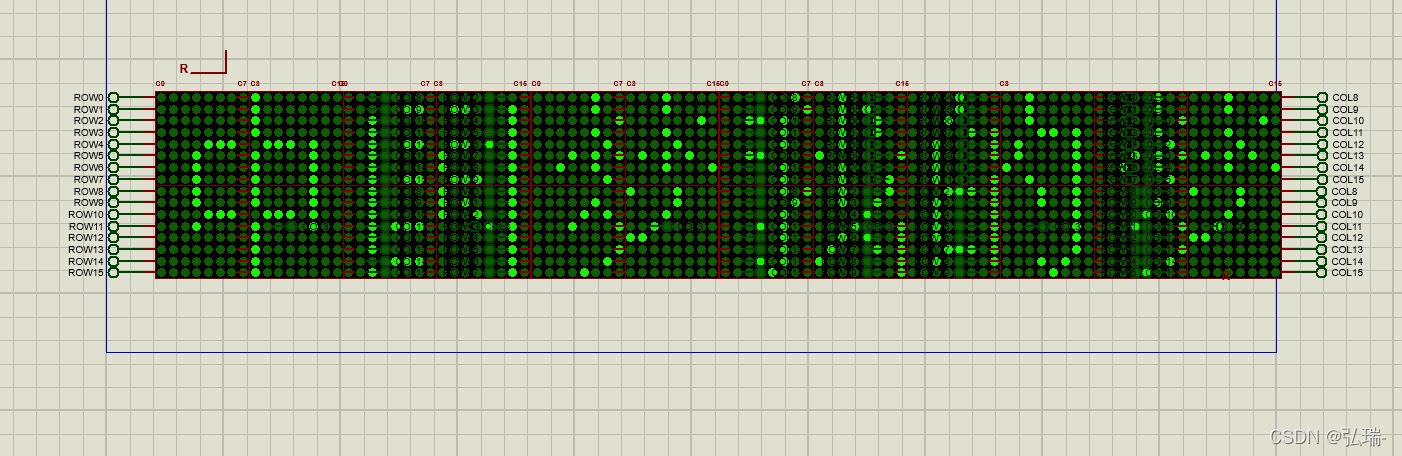The height and width of the screenshot is (456, 1402).
Task: Select COL13 label in the upper terminal group
Action: pyautogui.click(x=1348, y=156)
